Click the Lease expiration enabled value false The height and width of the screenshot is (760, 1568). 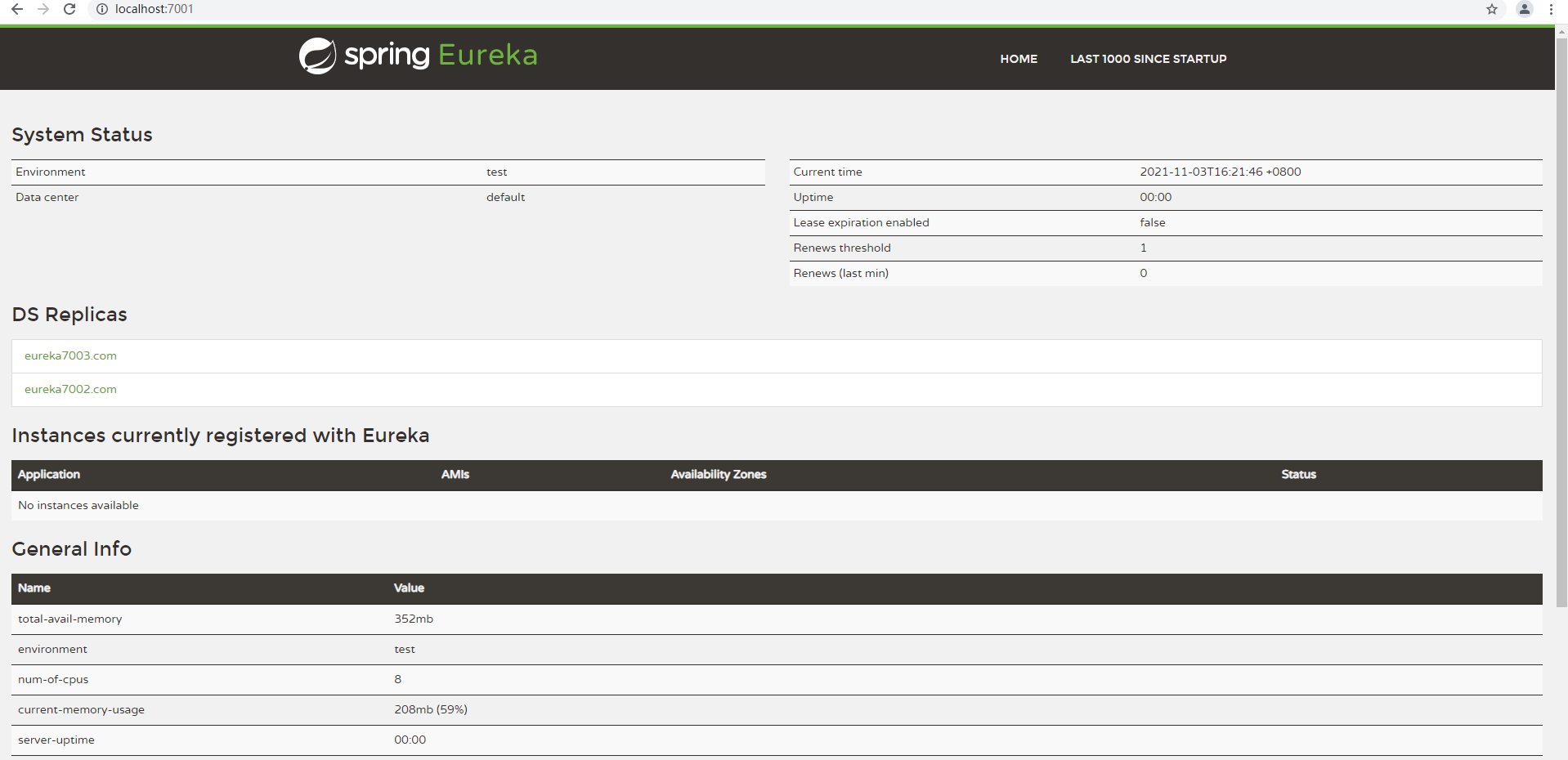click(1153, 222)
